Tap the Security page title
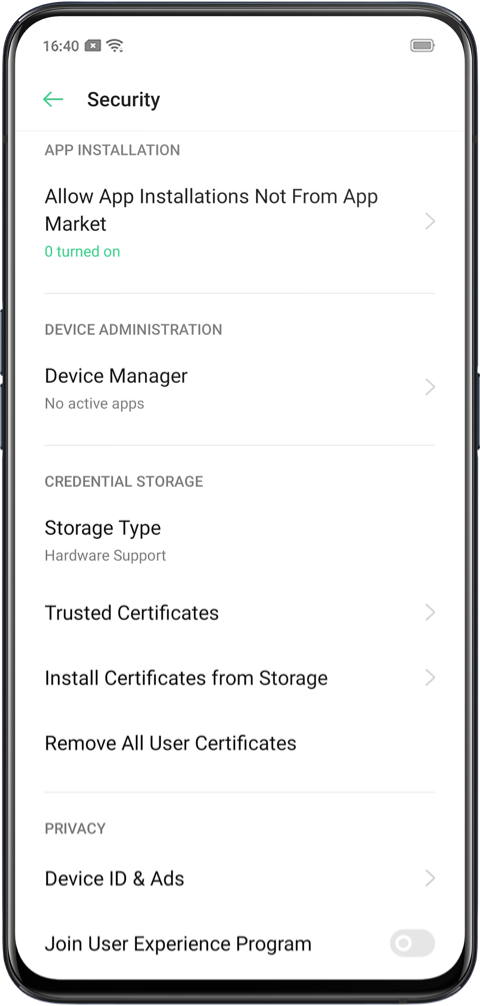 pyautogui.click(x=123, y=99)
